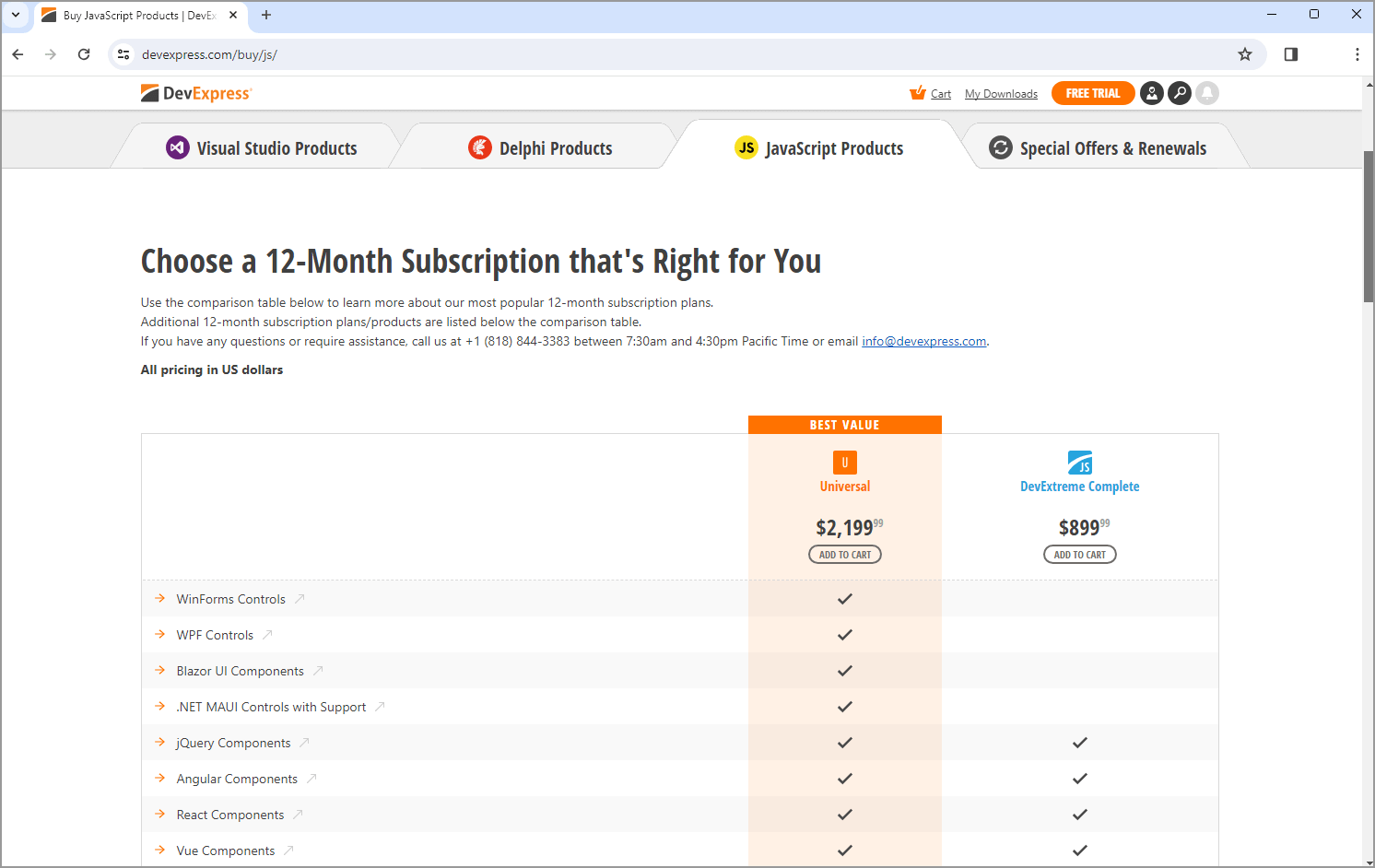Click the DevExtreme Complete JS product icon
Screen dimensions: 1375x868
pyautogui.click(x=1079, y=463)
